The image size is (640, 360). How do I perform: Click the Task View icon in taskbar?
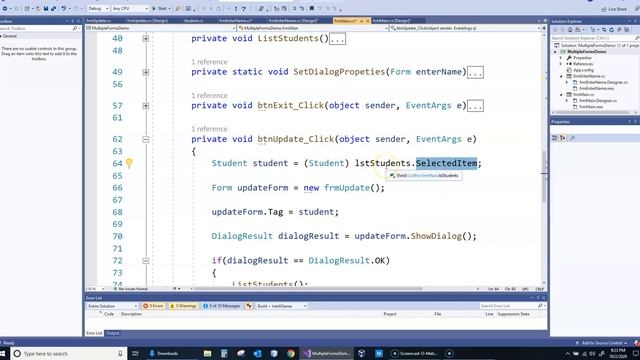pos(136,353)
